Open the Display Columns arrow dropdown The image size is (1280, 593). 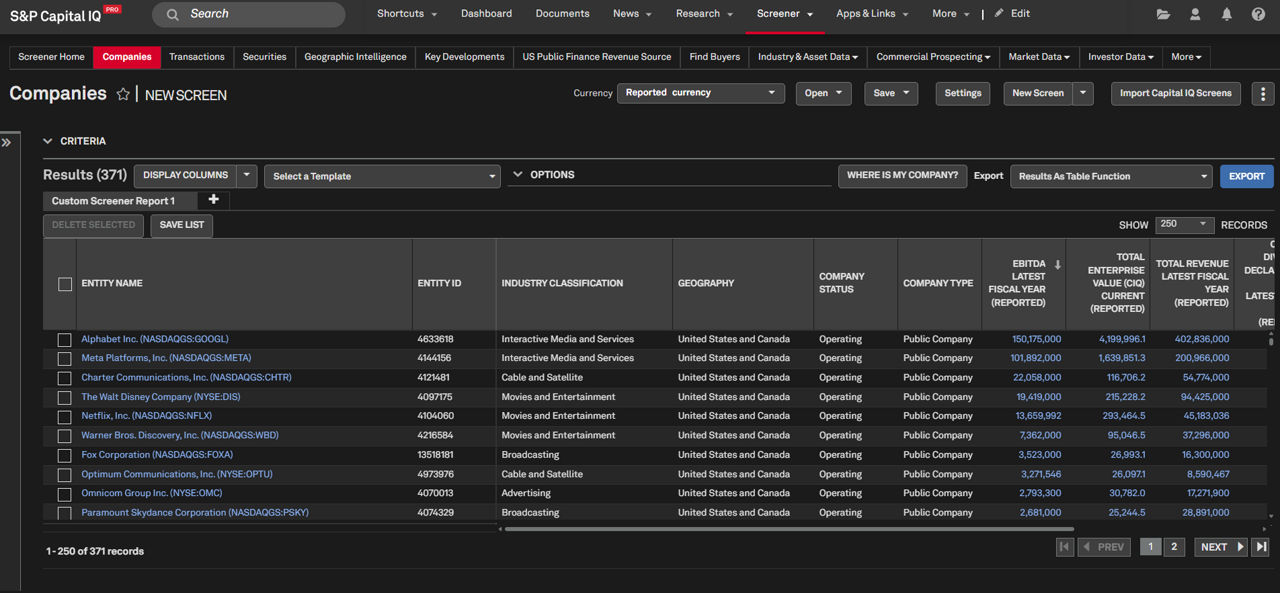(x=247, y=175)
